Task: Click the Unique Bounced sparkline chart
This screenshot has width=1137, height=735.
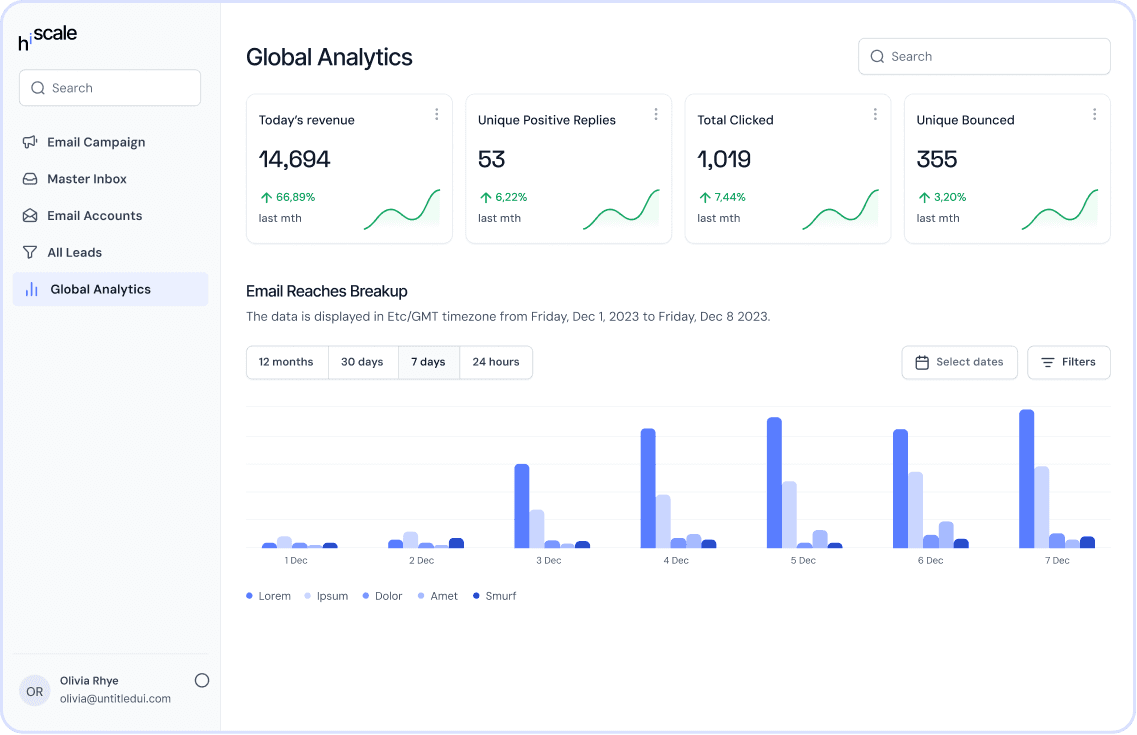Action: (x=1060, y=209)
